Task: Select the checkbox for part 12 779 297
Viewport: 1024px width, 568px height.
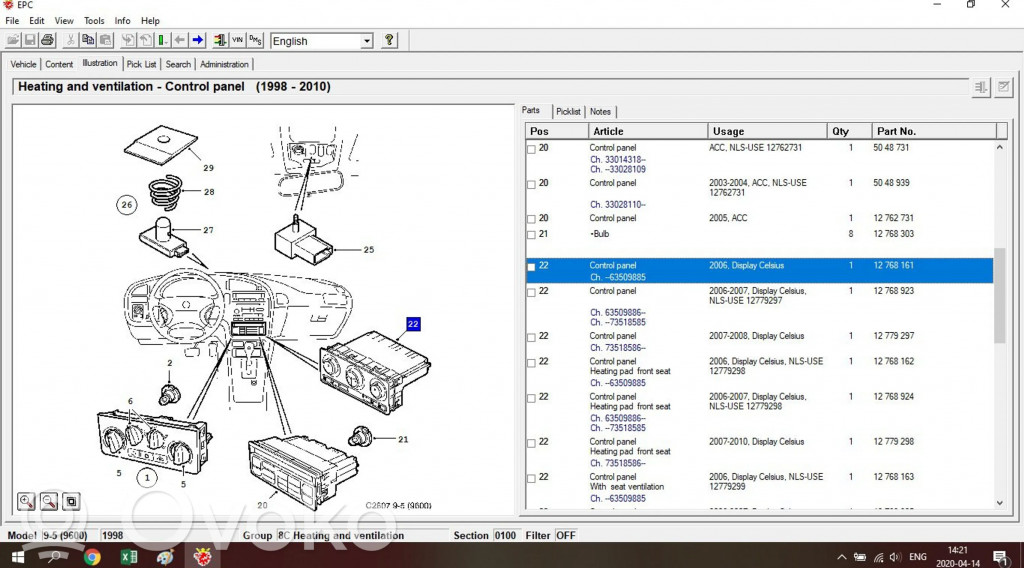Action: click(x=531, y=337)
